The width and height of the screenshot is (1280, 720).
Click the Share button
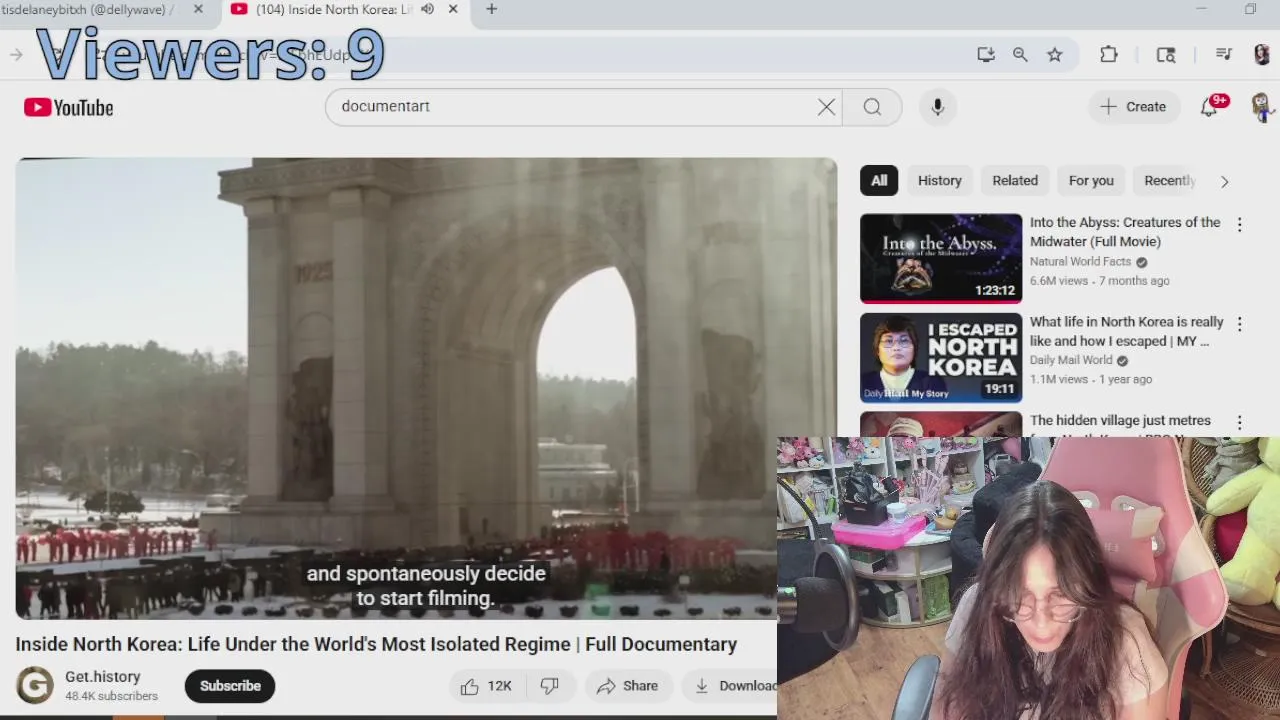628,686
